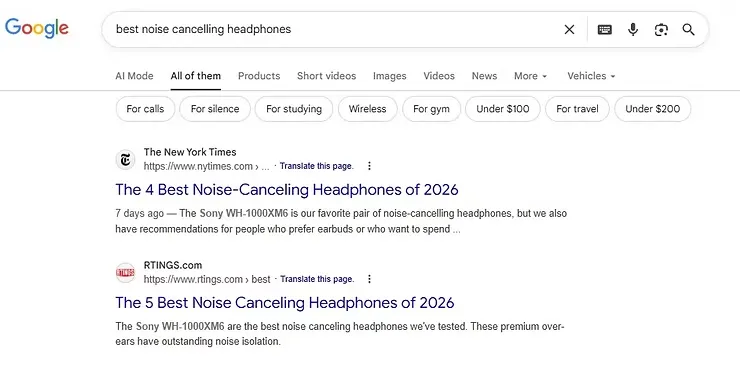
Task: Open The 5 Best Noise Canceling Headphones link
Action: (285, 303)
